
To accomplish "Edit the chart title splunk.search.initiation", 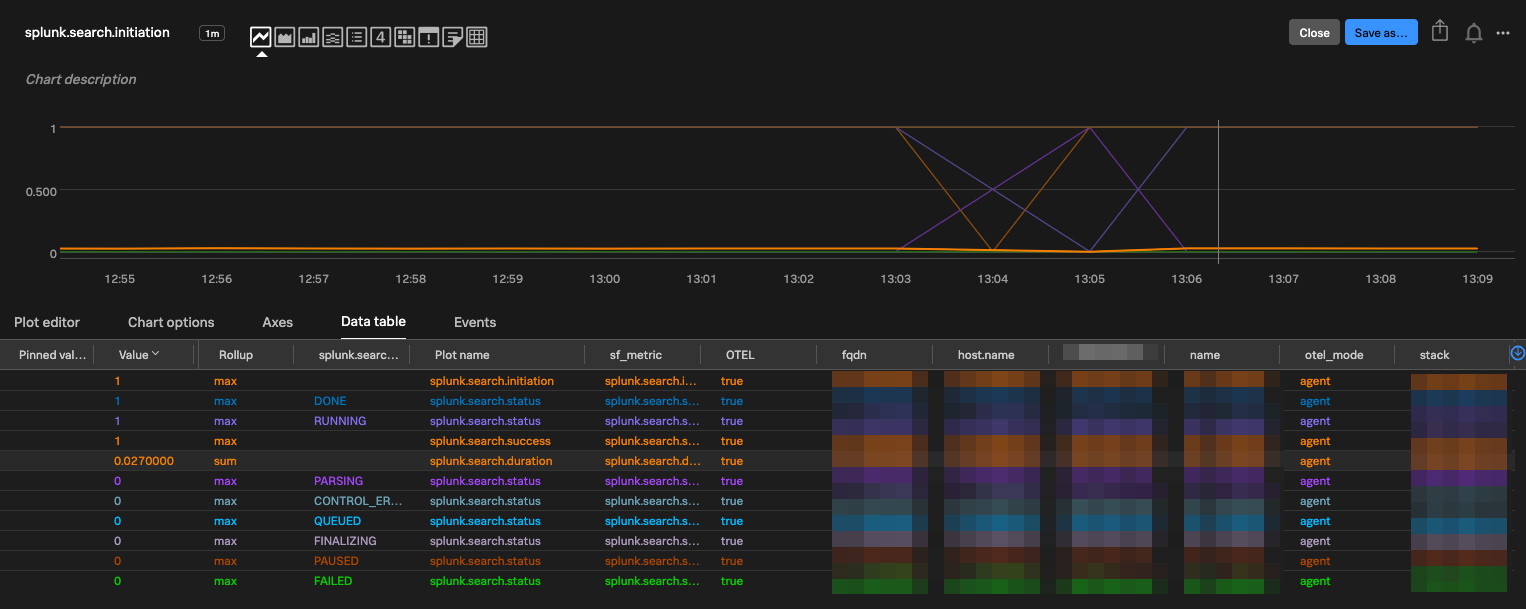I will click(x=97, y=32).
